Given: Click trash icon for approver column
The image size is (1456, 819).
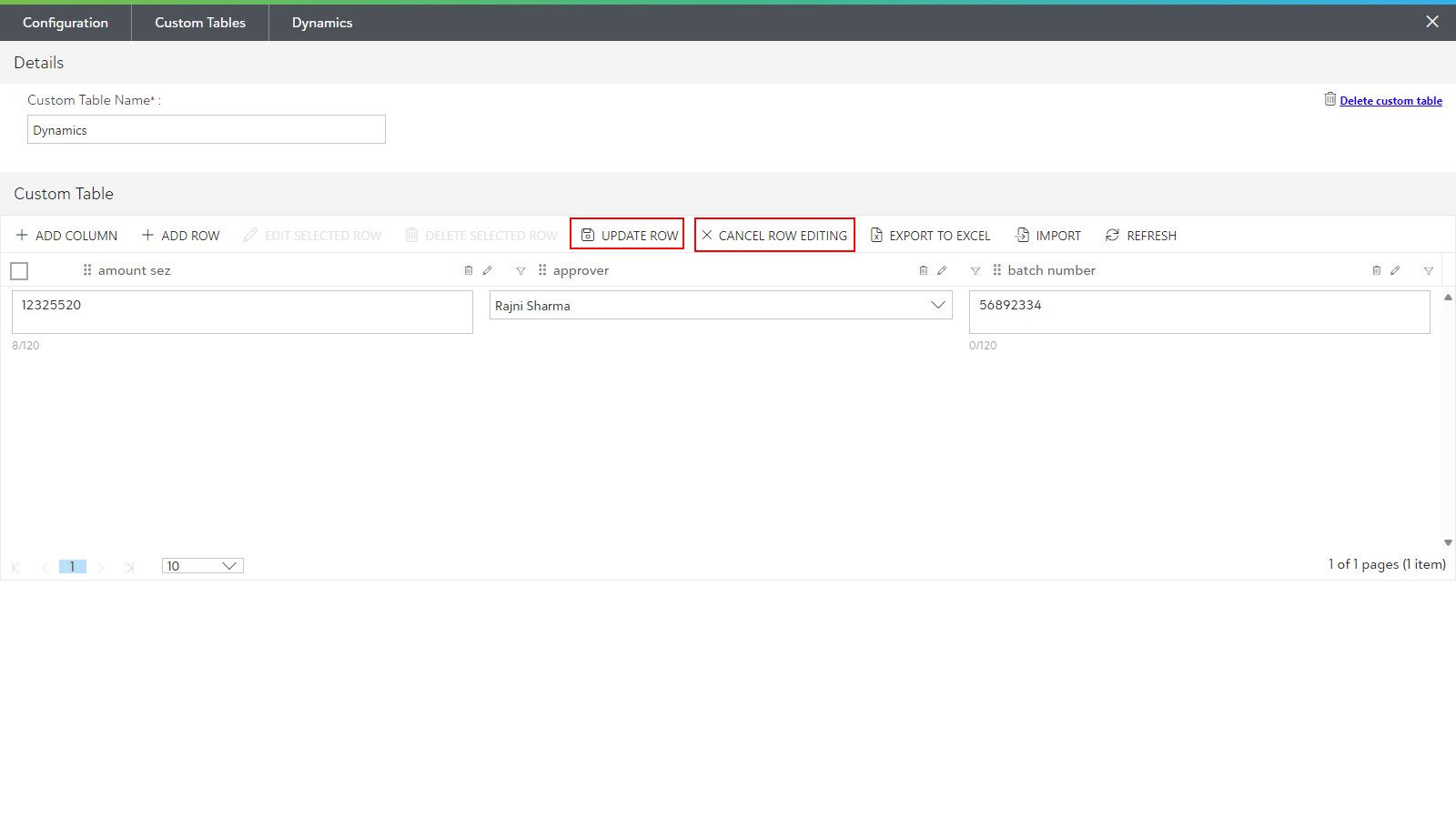Looking at the screenshot, I should (923, 270).
